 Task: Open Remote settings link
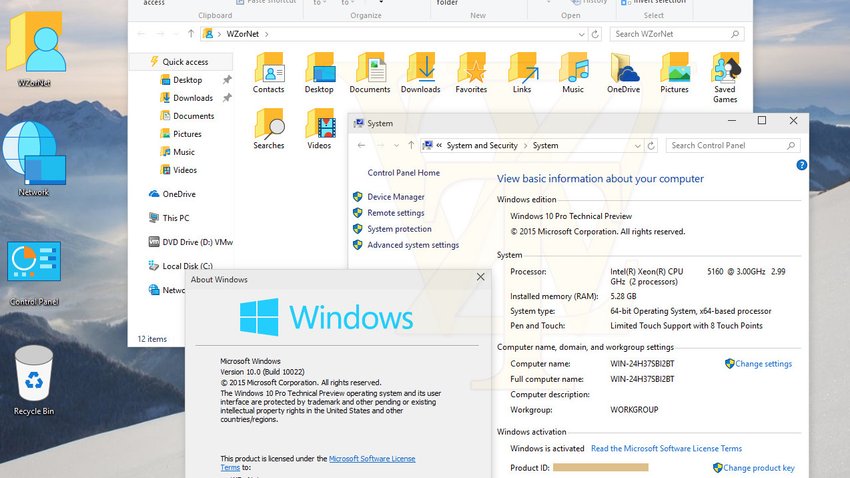[396, 213]
